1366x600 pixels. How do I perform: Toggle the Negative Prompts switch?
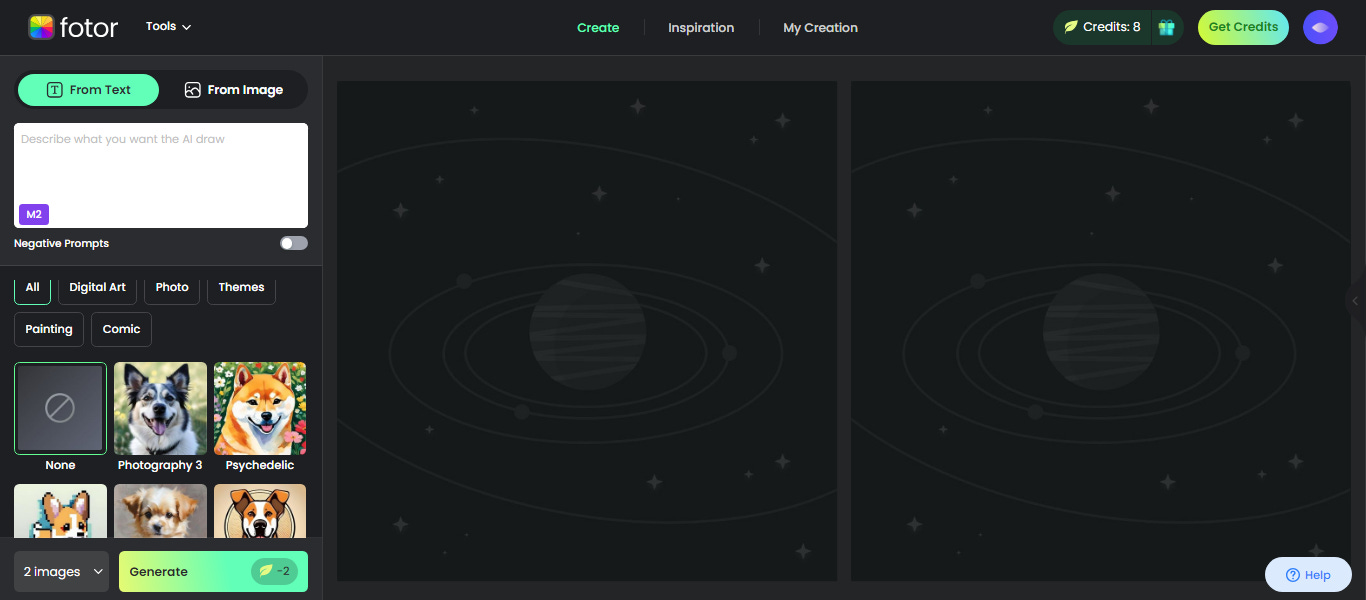[294, 243]
